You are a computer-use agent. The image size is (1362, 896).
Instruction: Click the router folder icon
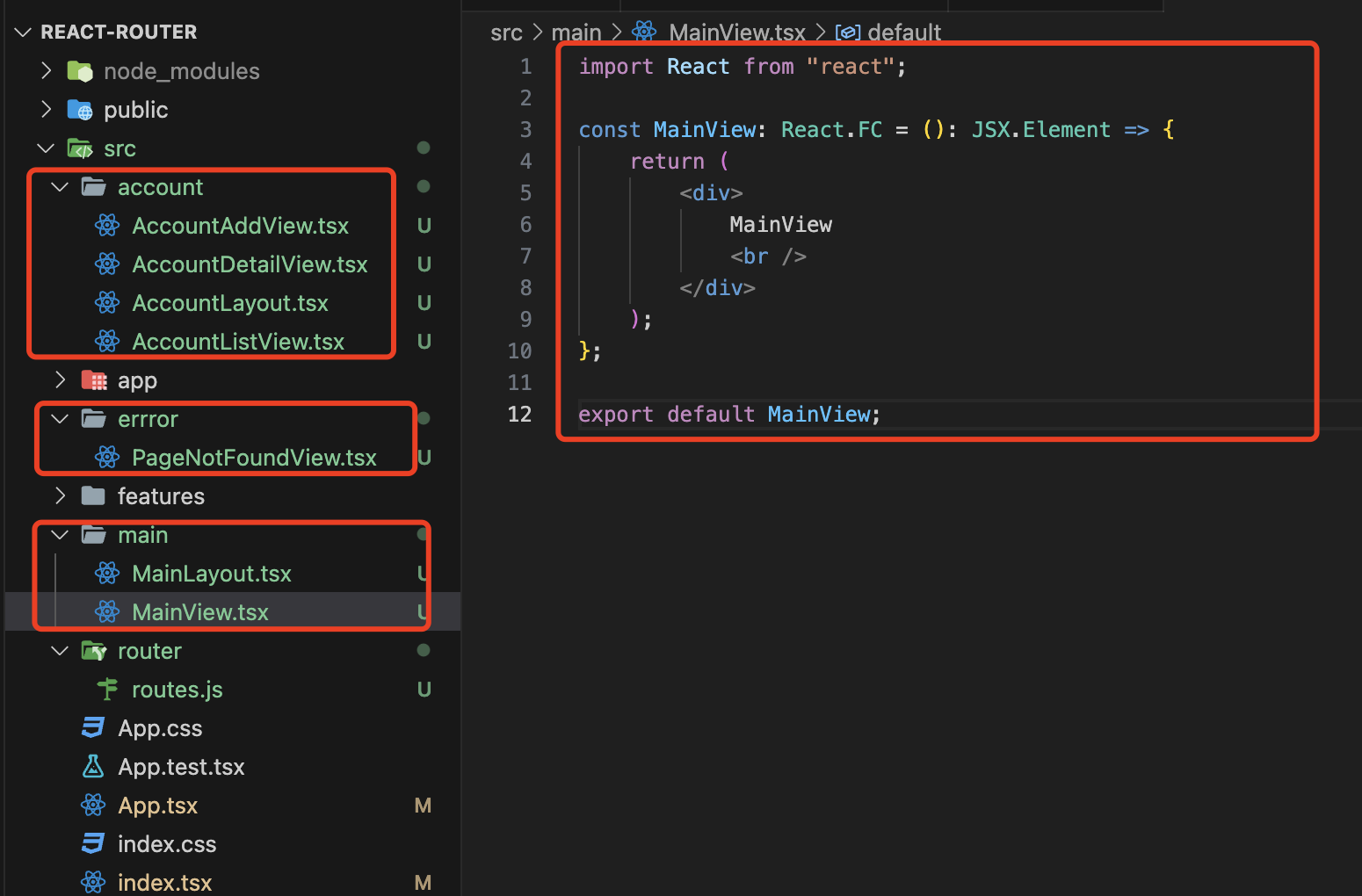[94, 651]
